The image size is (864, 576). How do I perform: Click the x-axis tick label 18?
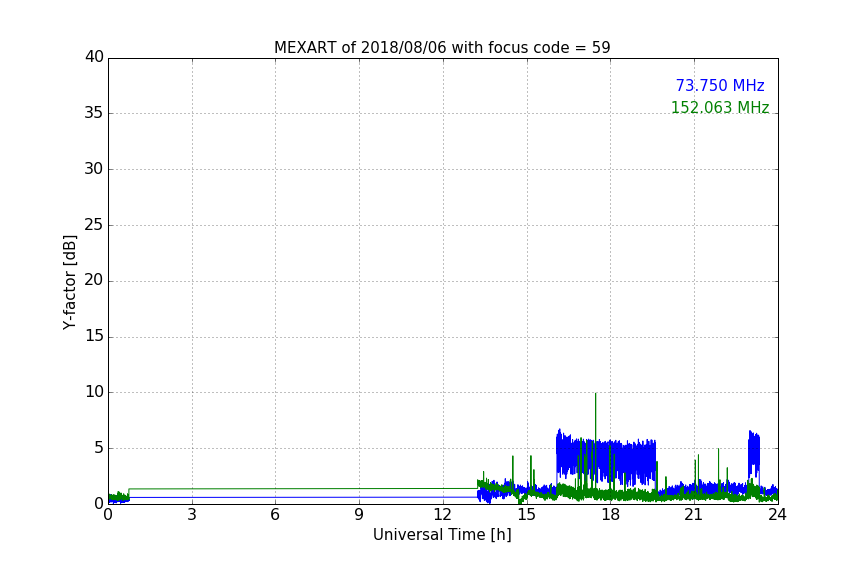point(611,515)
